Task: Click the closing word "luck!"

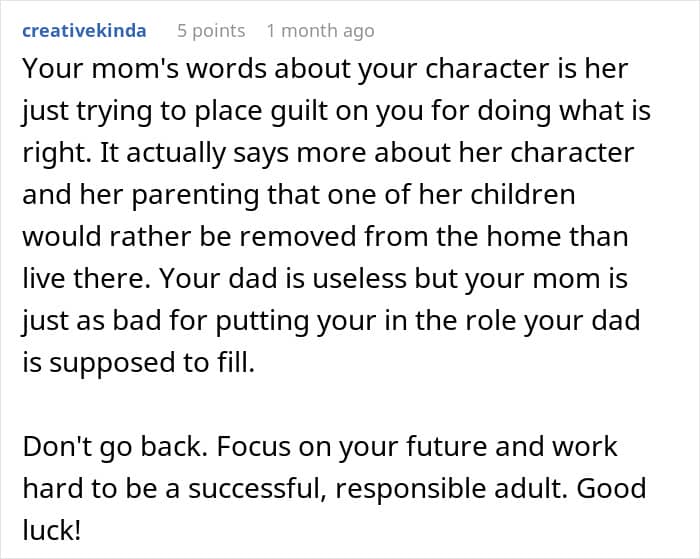Action: click(52, 530)
